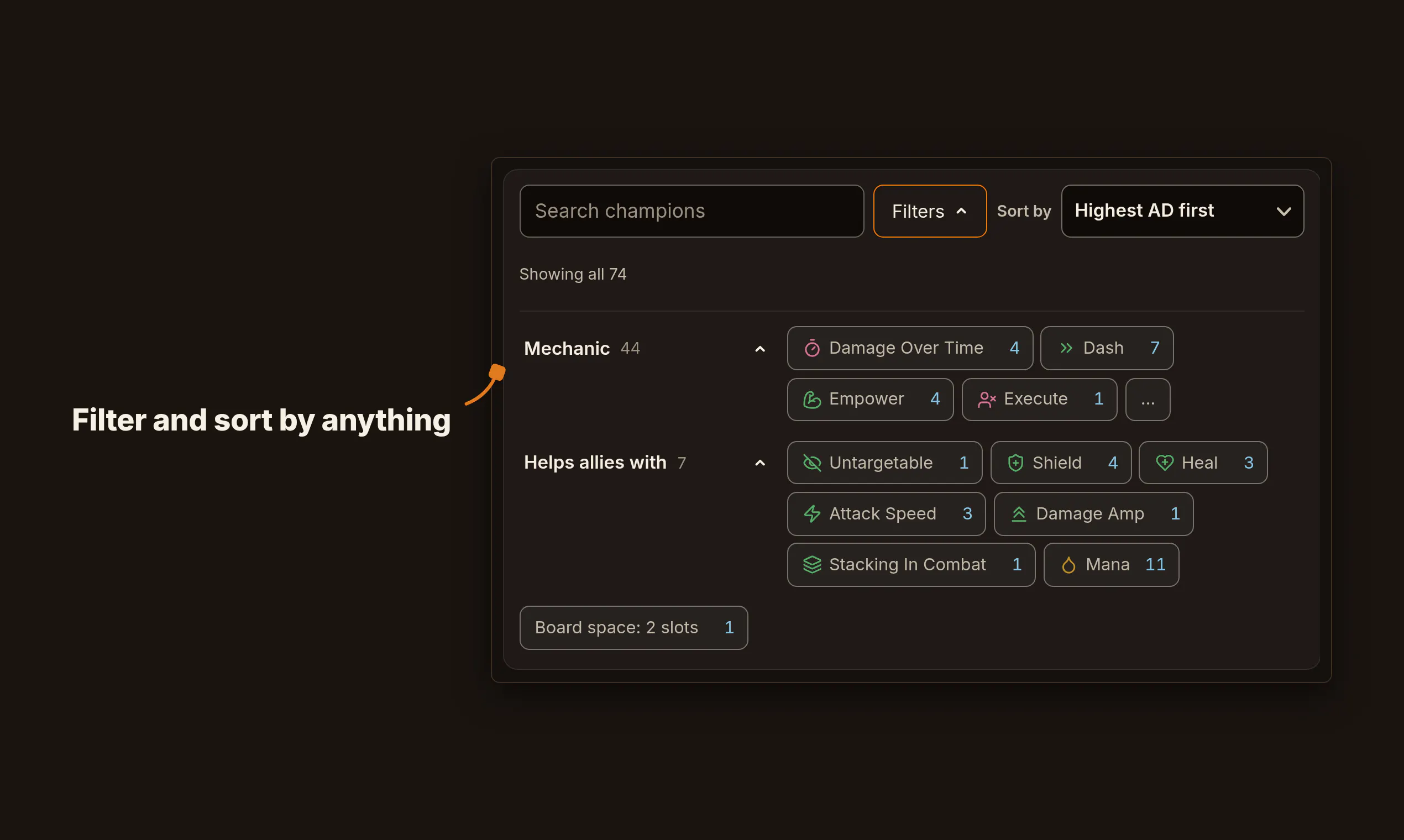Toggle the Mana filter chip
This screenshot has width=1404, height=840.
click(1111, 565)
